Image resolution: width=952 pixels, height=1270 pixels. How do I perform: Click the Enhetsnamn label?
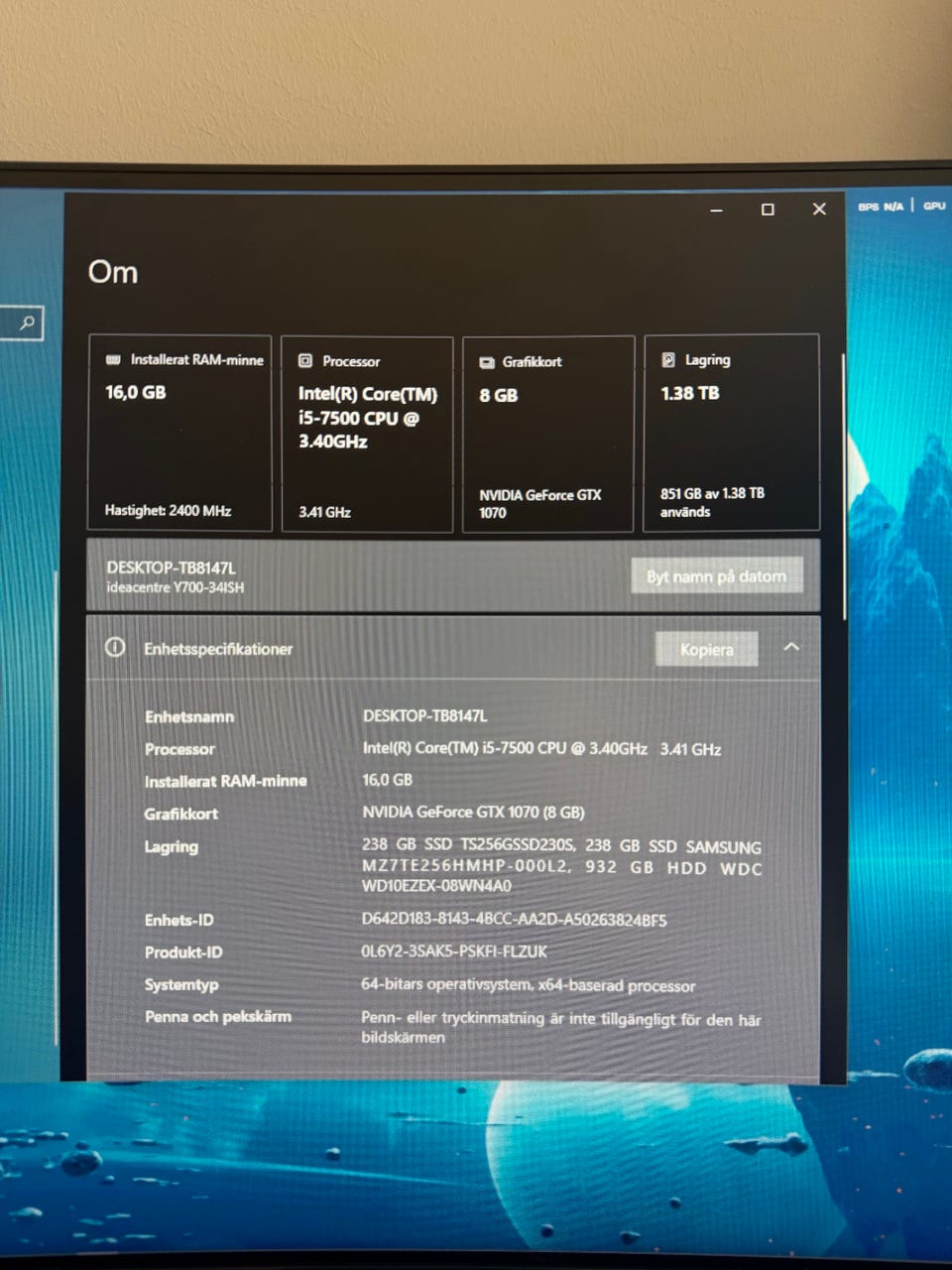[189, 716]
